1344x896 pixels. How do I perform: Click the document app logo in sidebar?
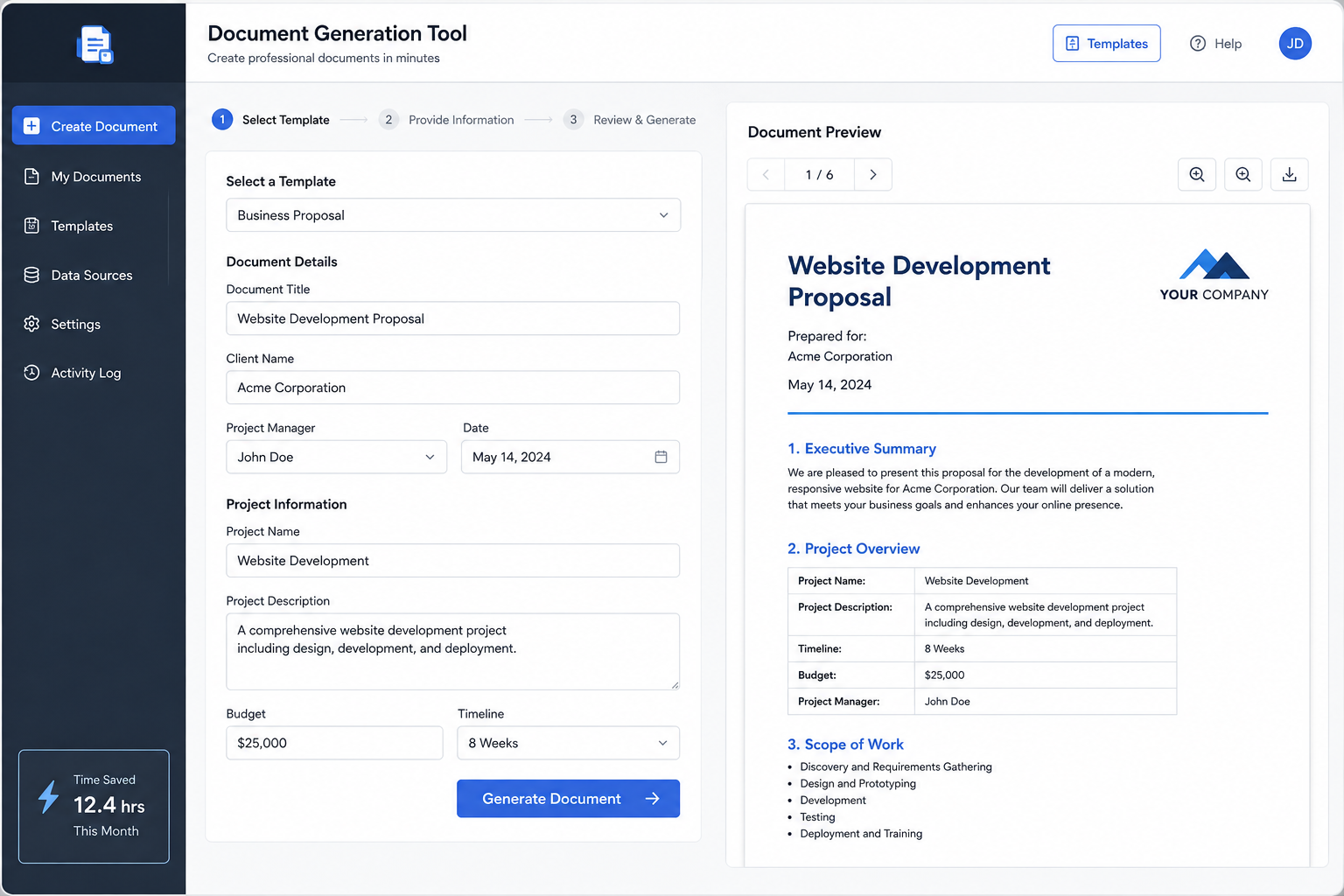pos(94,45)
